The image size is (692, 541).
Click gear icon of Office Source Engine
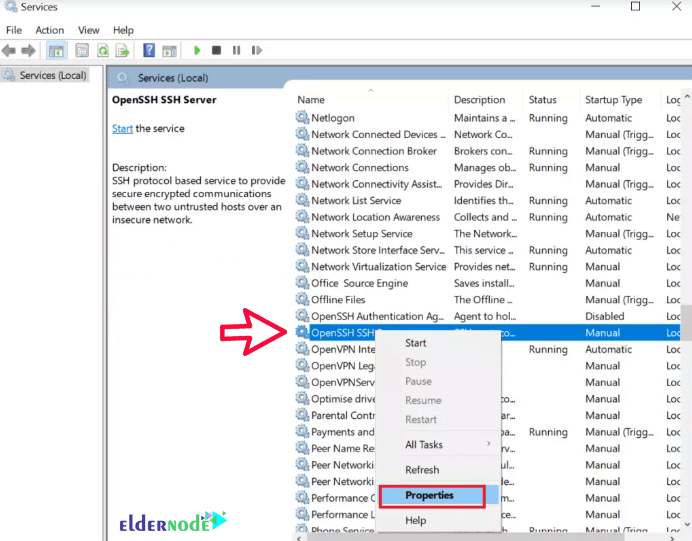[302, 282]
